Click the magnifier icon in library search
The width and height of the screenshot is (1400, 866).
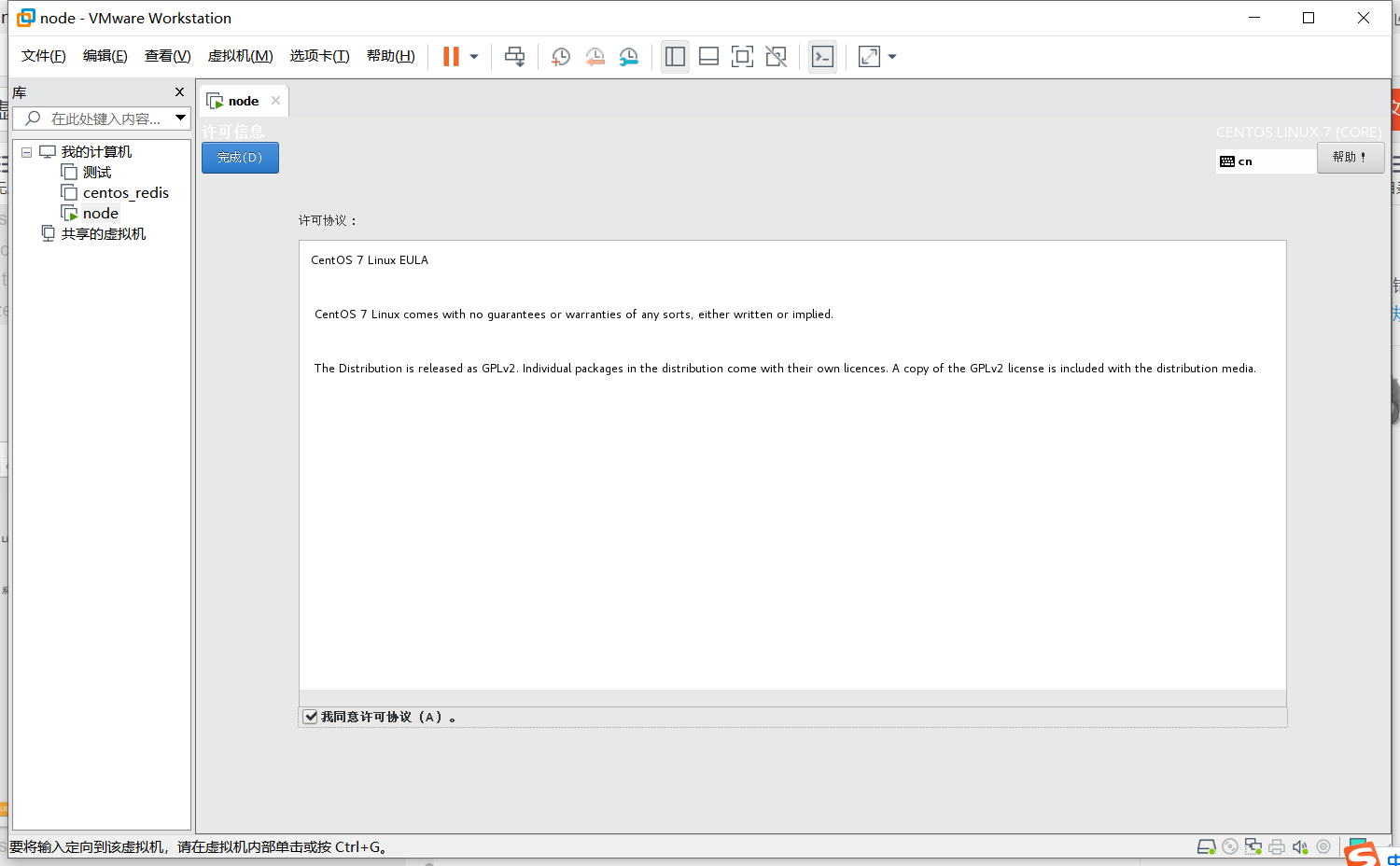[x=34, y=119]
